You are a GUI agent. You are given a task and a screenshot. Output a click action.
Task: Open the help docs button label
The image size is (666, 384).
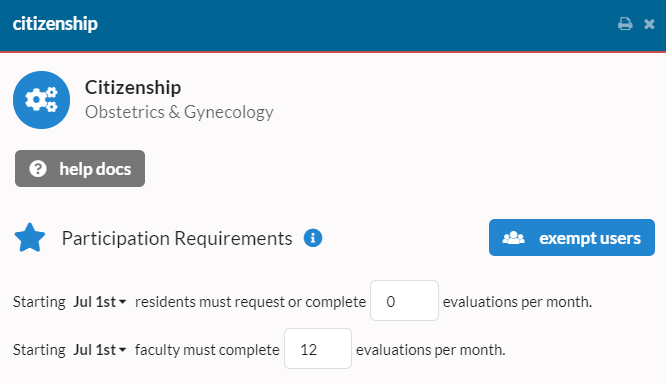[x=95, y=169]
